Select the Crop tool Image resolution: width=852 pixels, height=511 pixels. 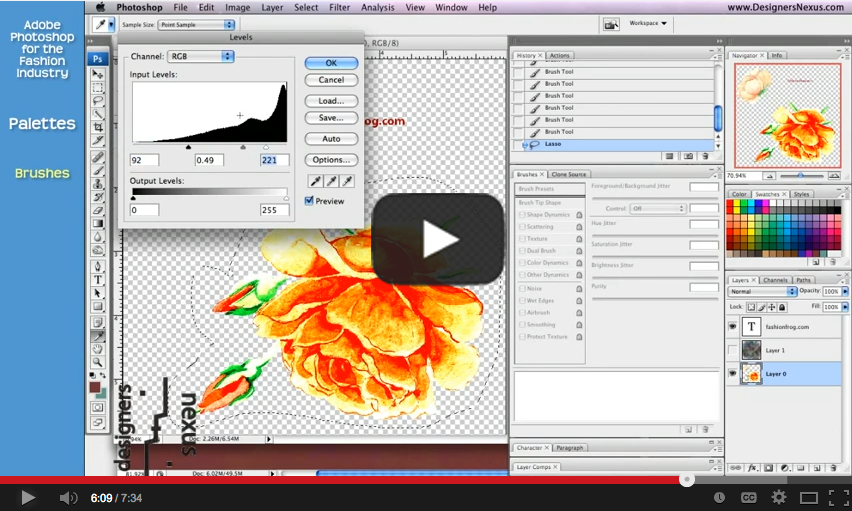(x=98, y=127)
